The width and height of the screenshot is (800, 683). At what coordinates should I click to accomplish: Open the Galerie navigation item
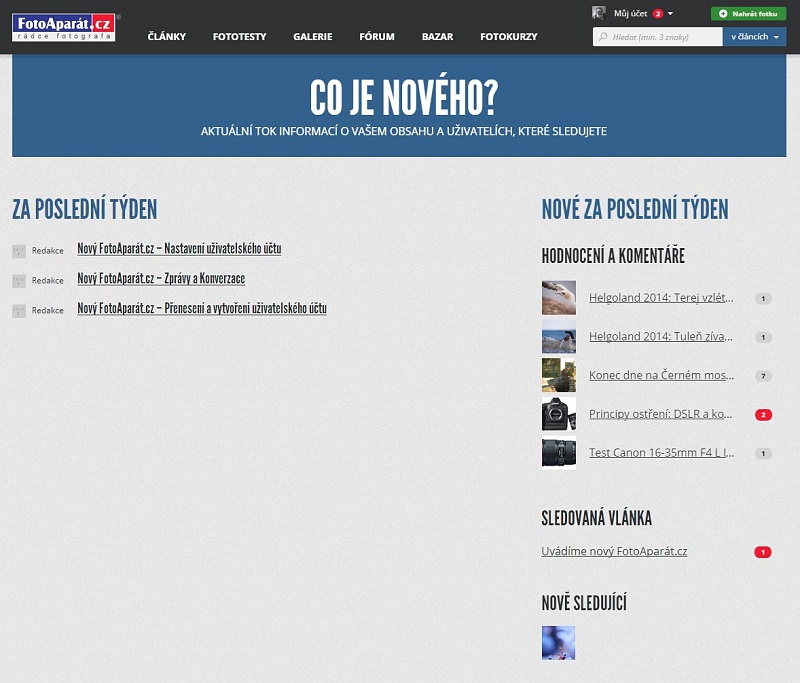[312, 37]
